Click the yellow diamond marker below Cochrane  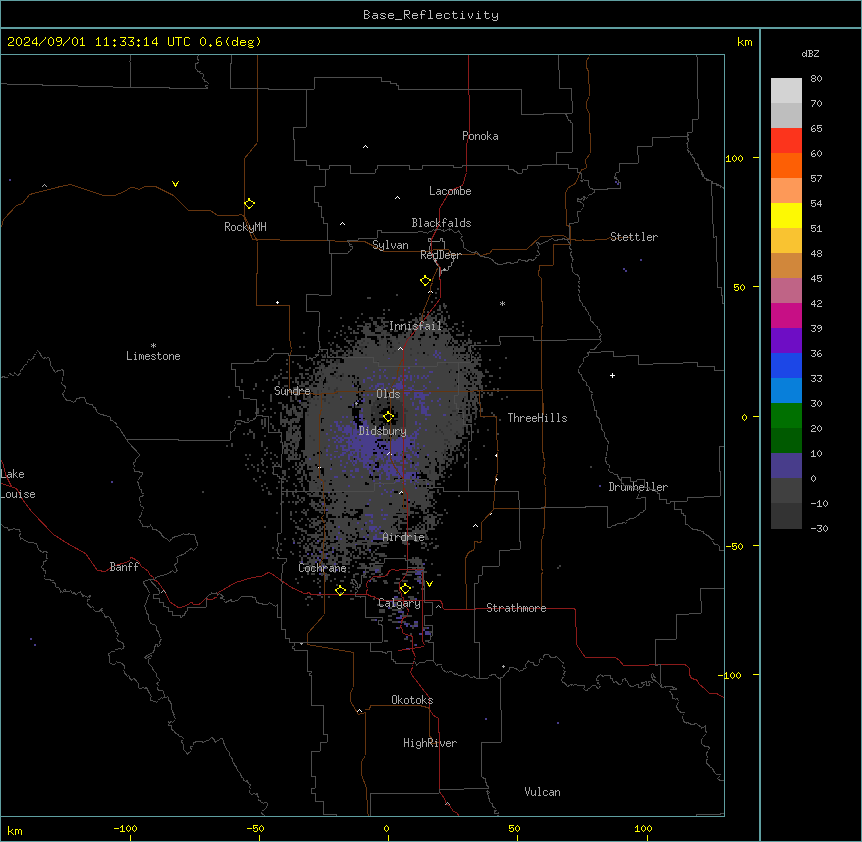point(340,591)
